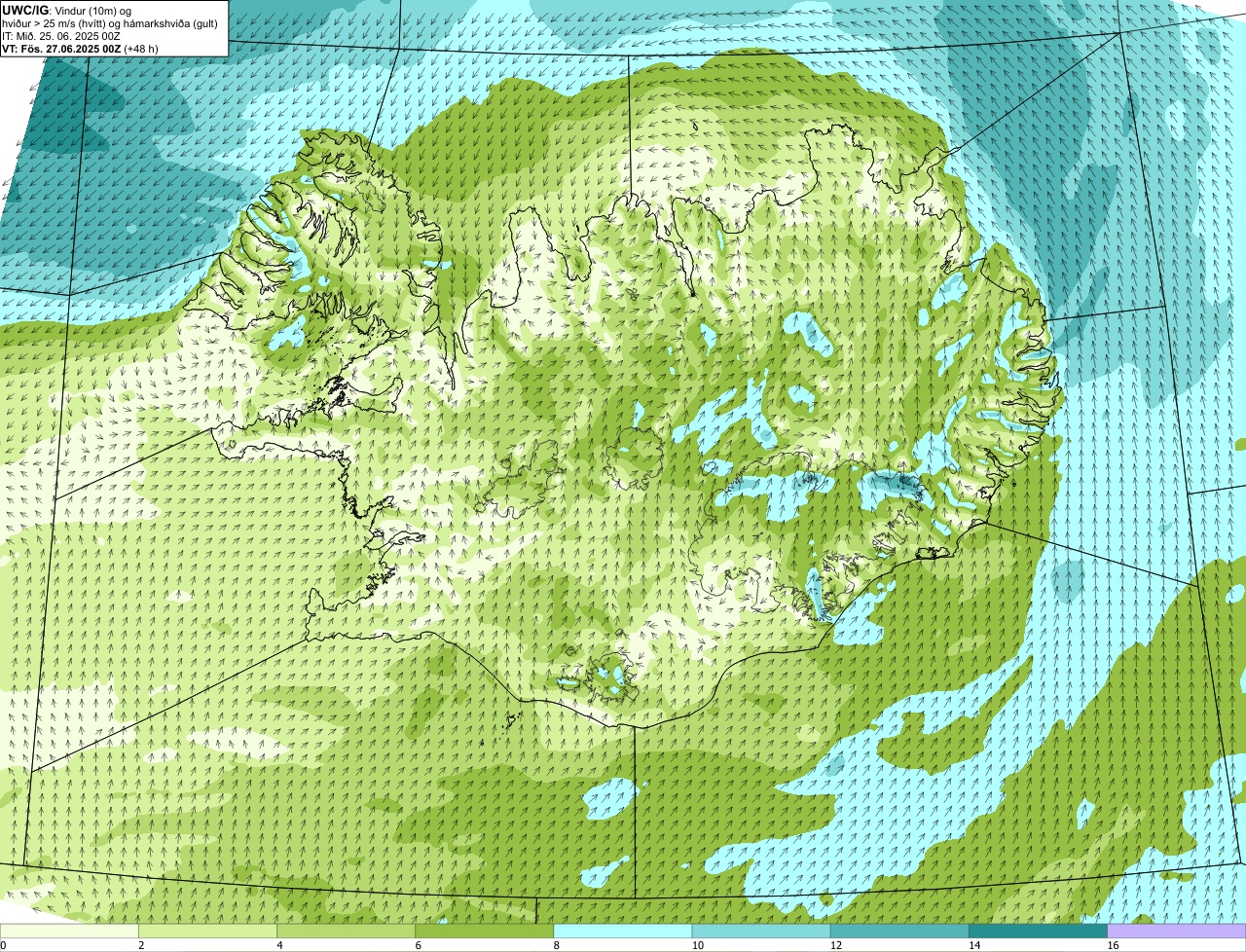Click the legend scale label "4"

tap(279, 945)
